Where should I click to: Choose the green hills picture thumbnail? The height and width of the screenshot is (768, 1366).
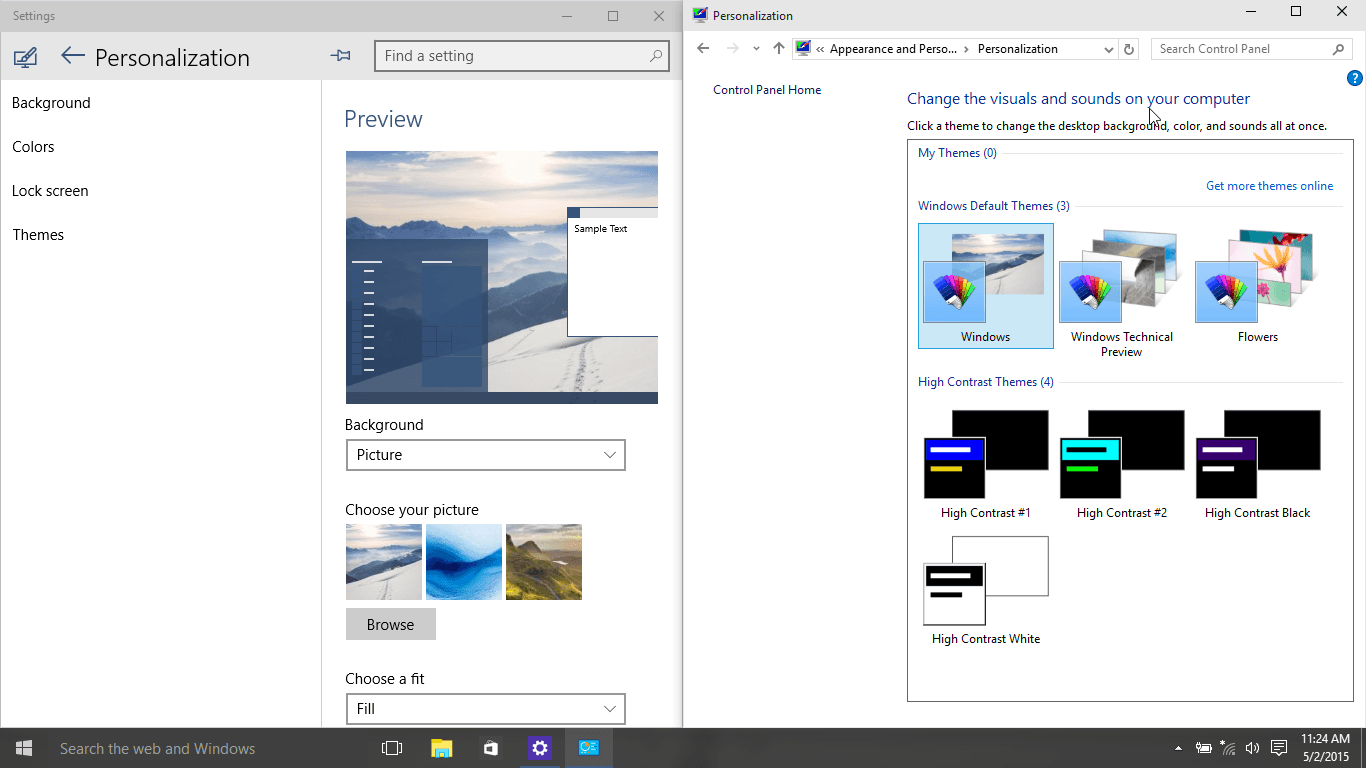[x=544, y=562]
